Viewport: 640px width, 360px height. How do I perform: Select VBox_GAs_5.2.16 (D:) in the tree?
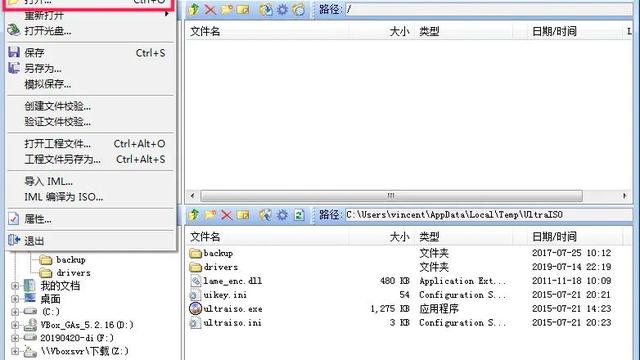(x=87, y=325)
